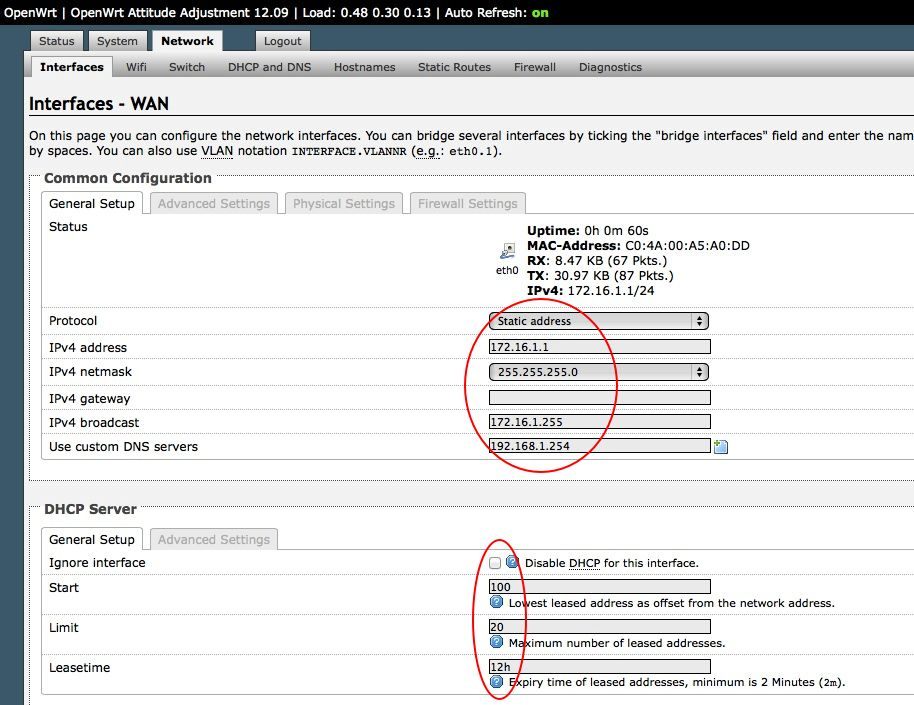This screenshot has width=914, height=705.
Task: Switch to Wifi subtab
Action: click(x=136, y=67)
